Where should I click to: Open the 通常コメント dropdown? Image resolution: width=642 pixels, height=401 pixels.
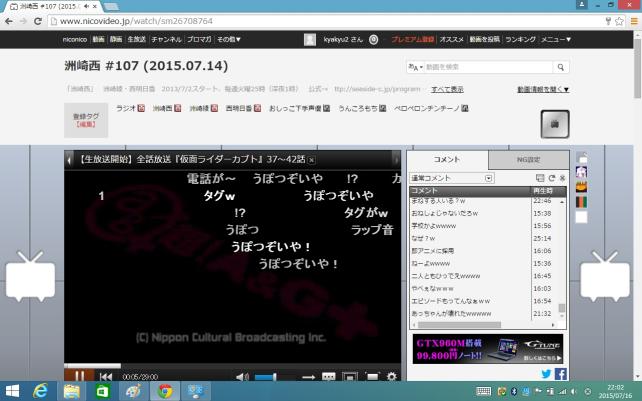coord(452,178)
